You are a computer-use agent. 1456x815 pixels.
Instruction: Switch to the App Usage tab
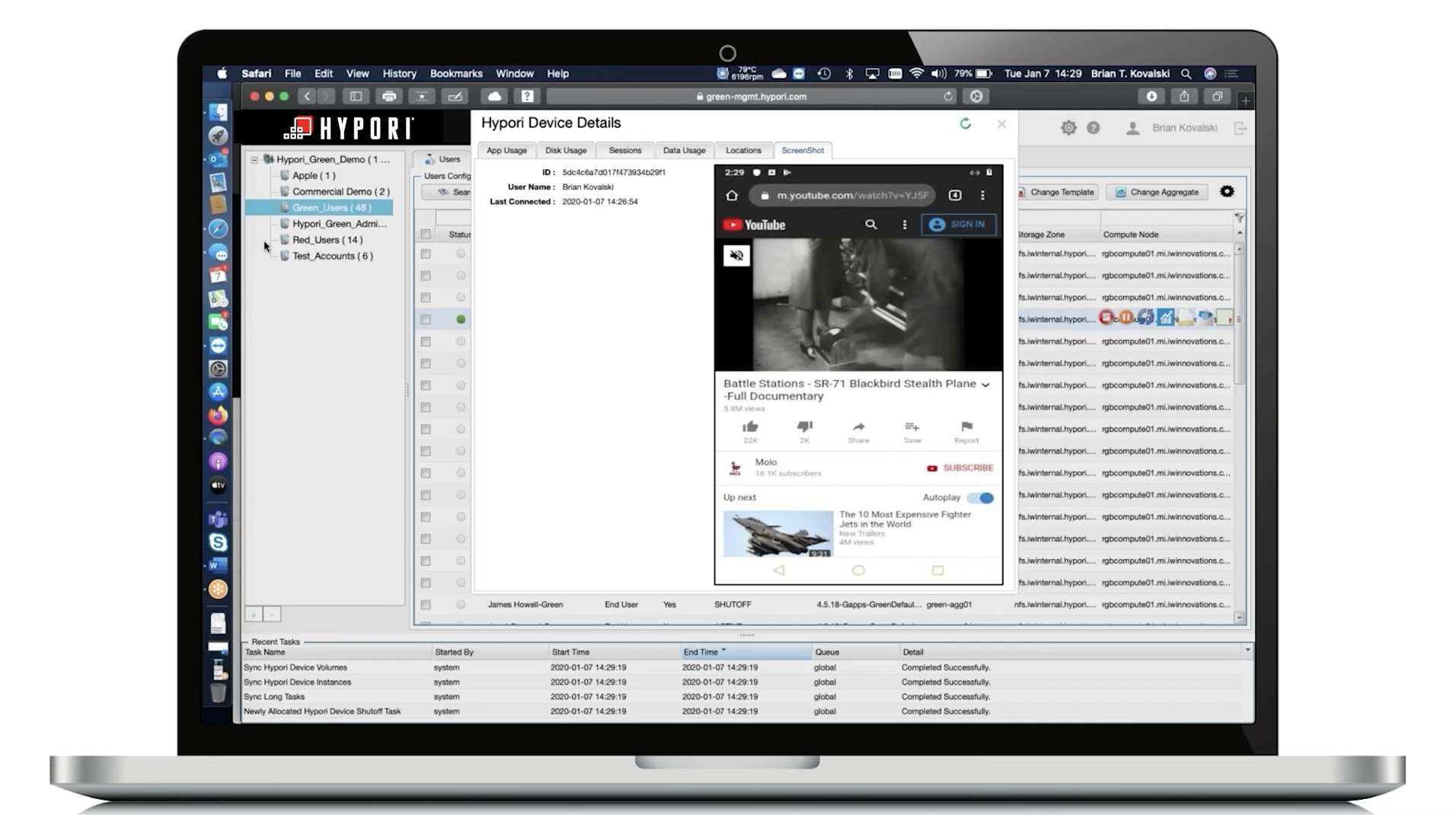(x=506, y=151)
